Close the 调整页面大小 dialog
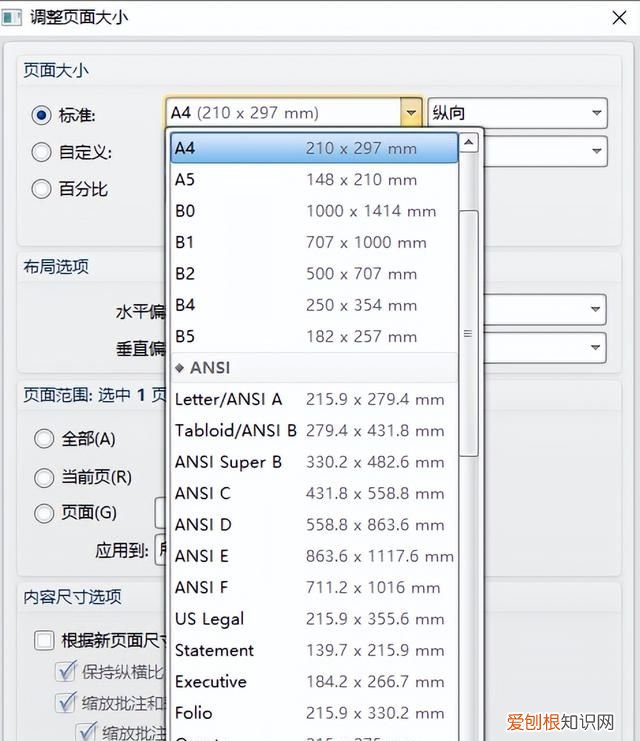 (619, 17)
